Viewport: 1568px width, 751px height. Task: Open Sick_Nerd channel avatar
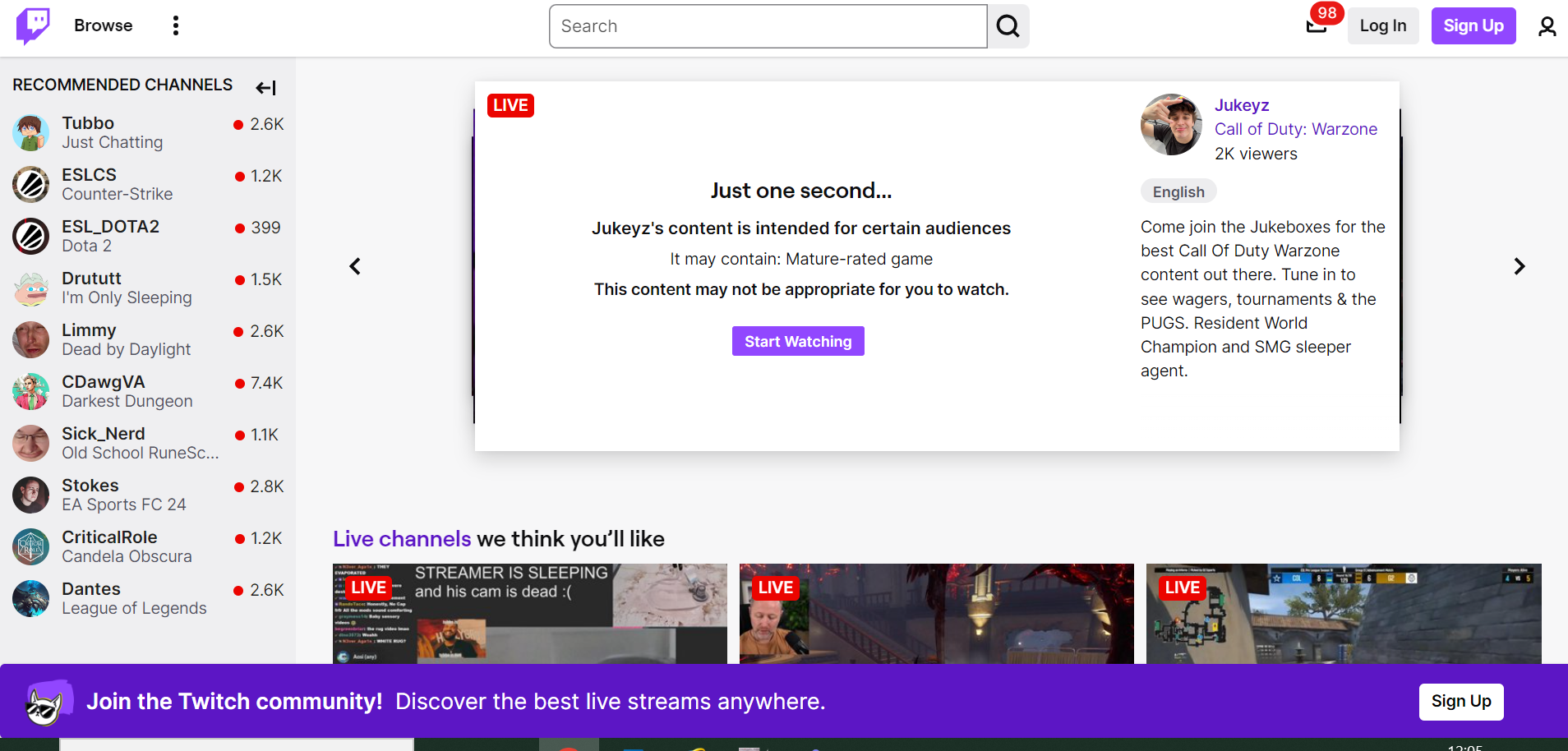point(31,444)
